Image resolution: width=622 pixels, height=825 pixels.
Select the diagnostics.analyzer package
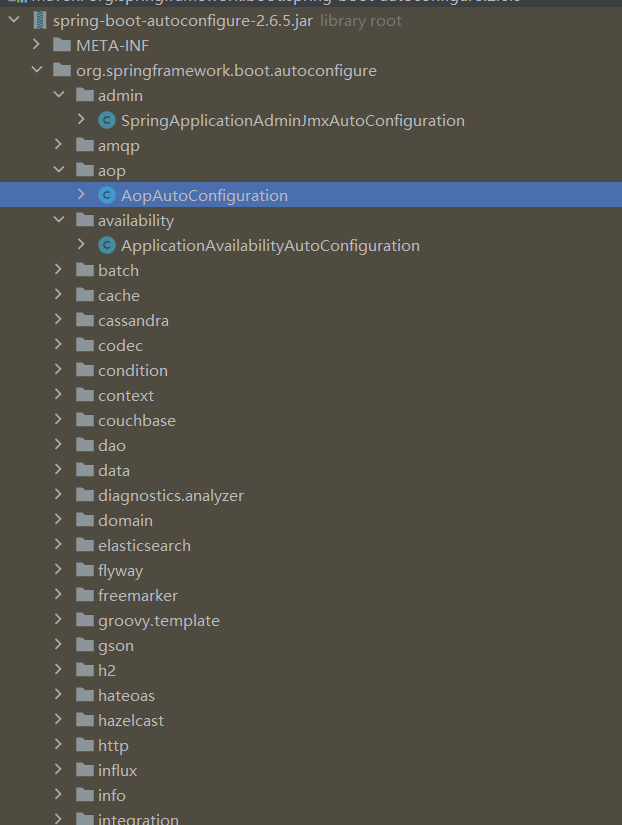pos(170,496)
